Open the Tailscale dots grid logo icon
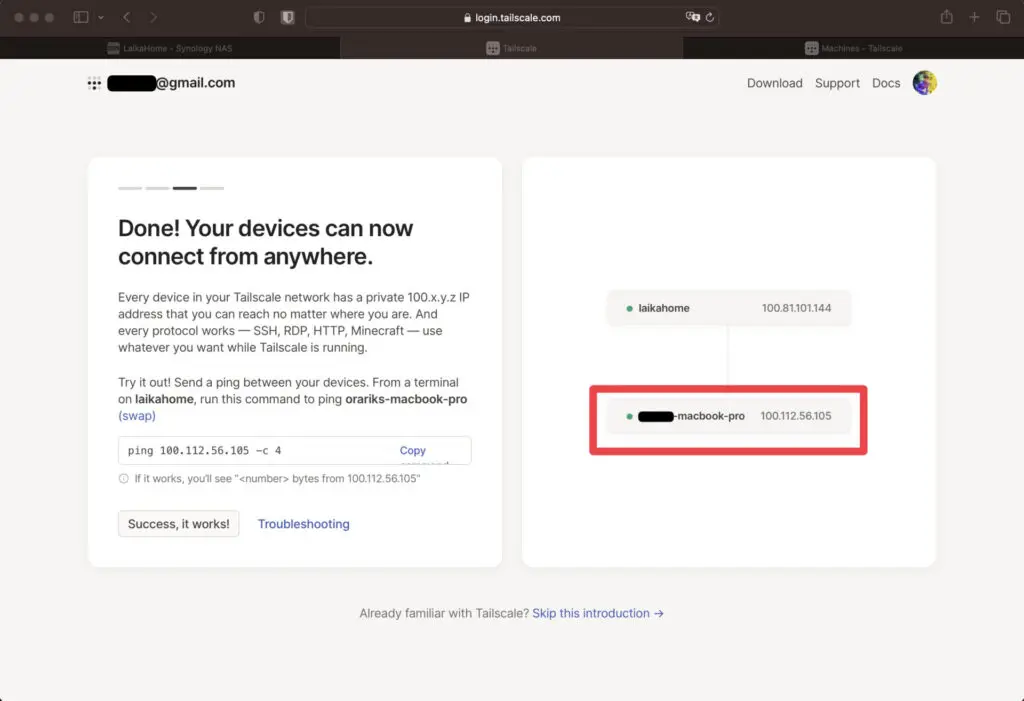Viewport: 1024px width, 701px height. tap(94, 83)
